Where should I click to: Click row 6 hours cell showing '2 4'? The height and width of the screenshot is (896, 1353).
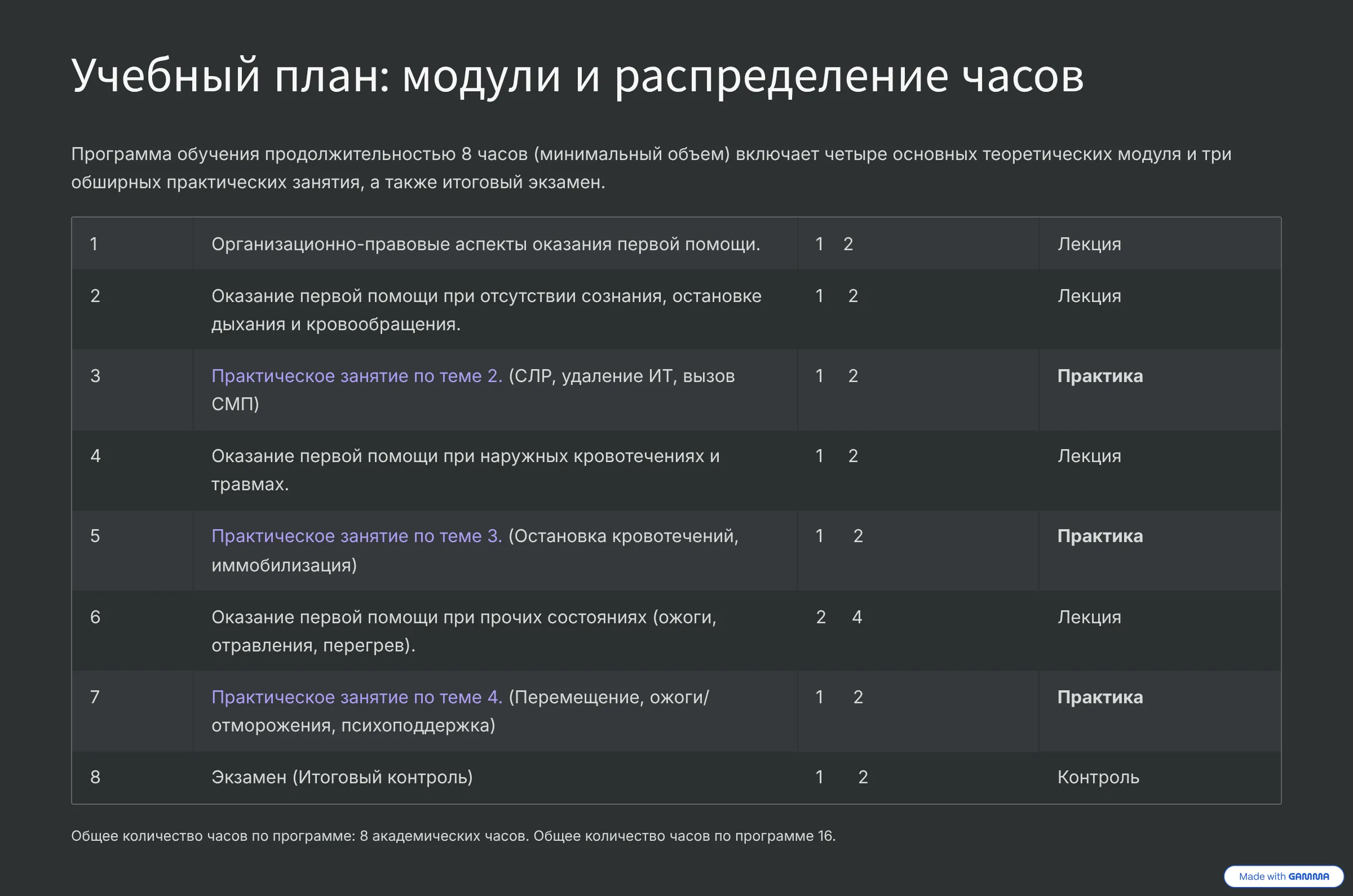(x=838, y=617)
